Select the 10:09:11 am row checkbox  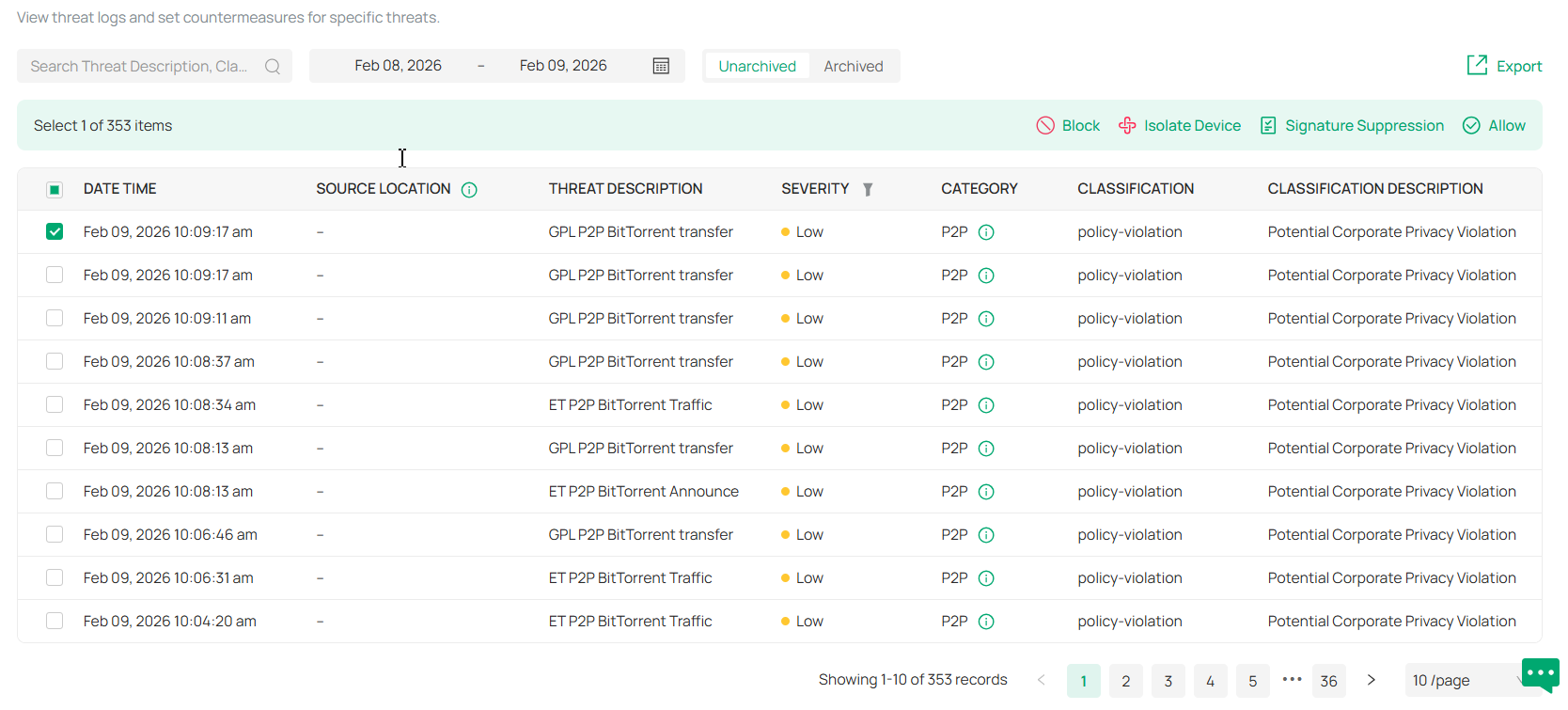55,318
